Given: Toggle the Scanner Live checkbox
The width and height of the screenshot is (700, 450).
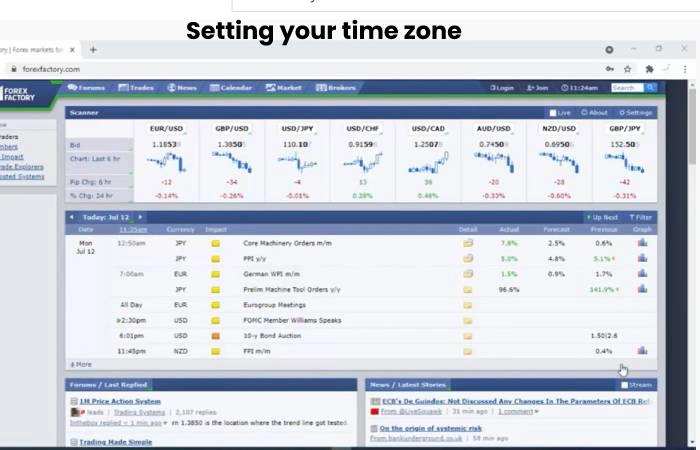Looking at the screenshot, I should (x=553, y=113).
